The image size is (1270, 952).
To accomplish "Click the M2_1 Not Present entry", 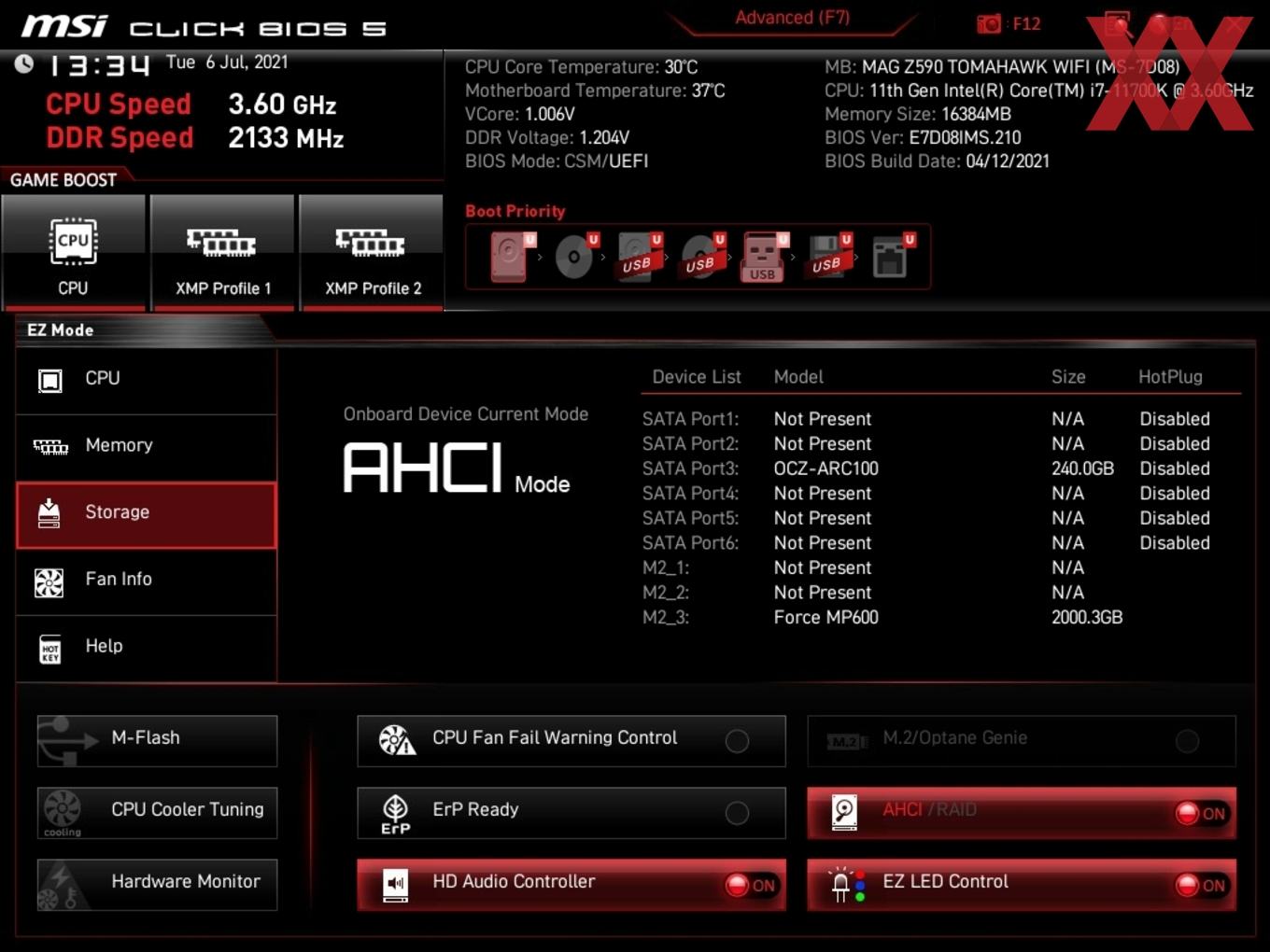I will [823, 567].
